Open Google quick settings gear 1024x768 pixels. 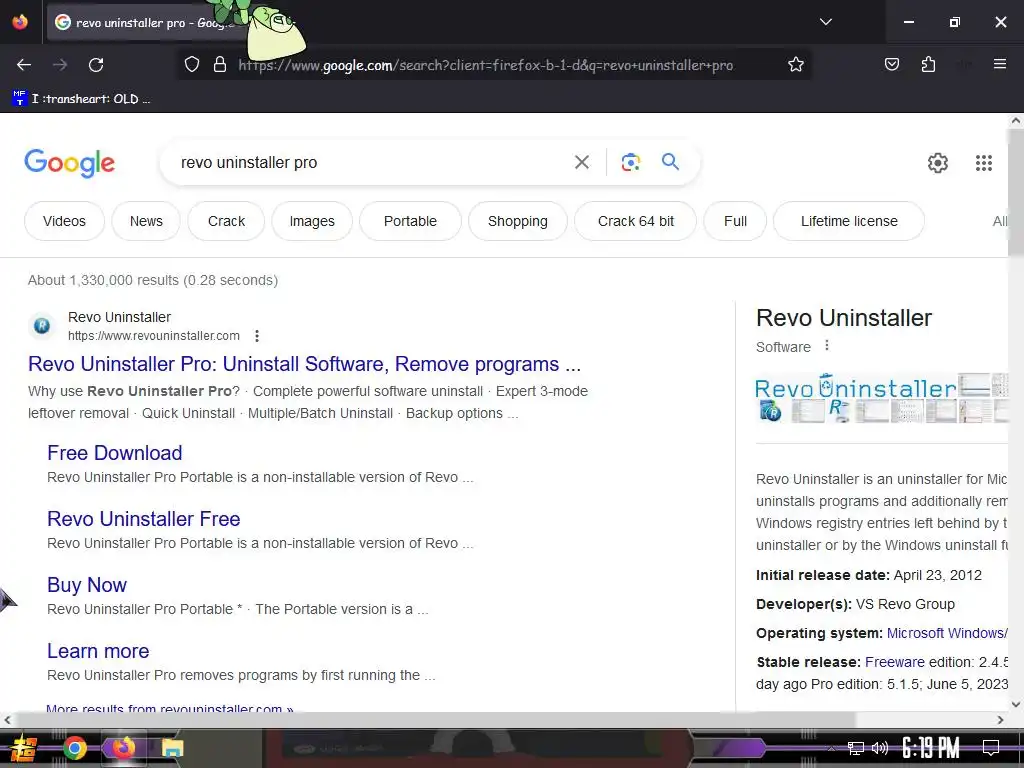pyautogui.click(x=937, y=163)
